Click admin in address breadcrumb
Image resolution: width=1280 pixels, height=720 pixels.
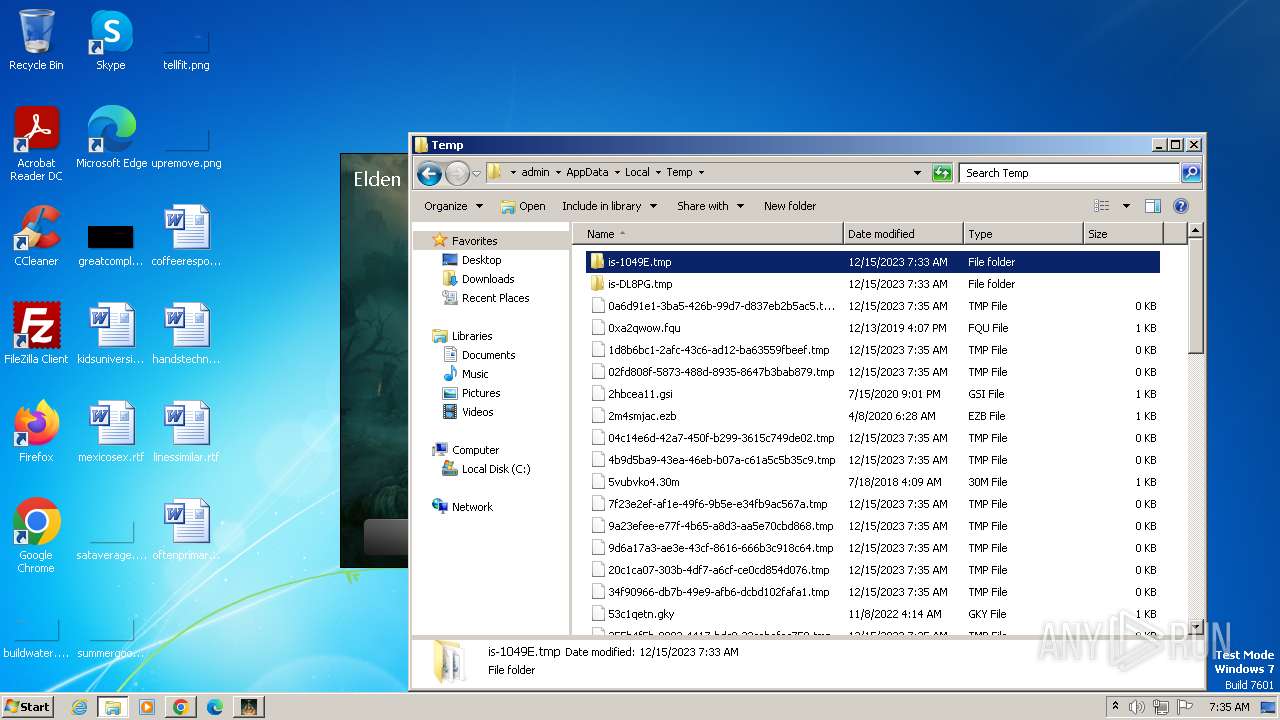pyautogui.click(x=535, y=173)
